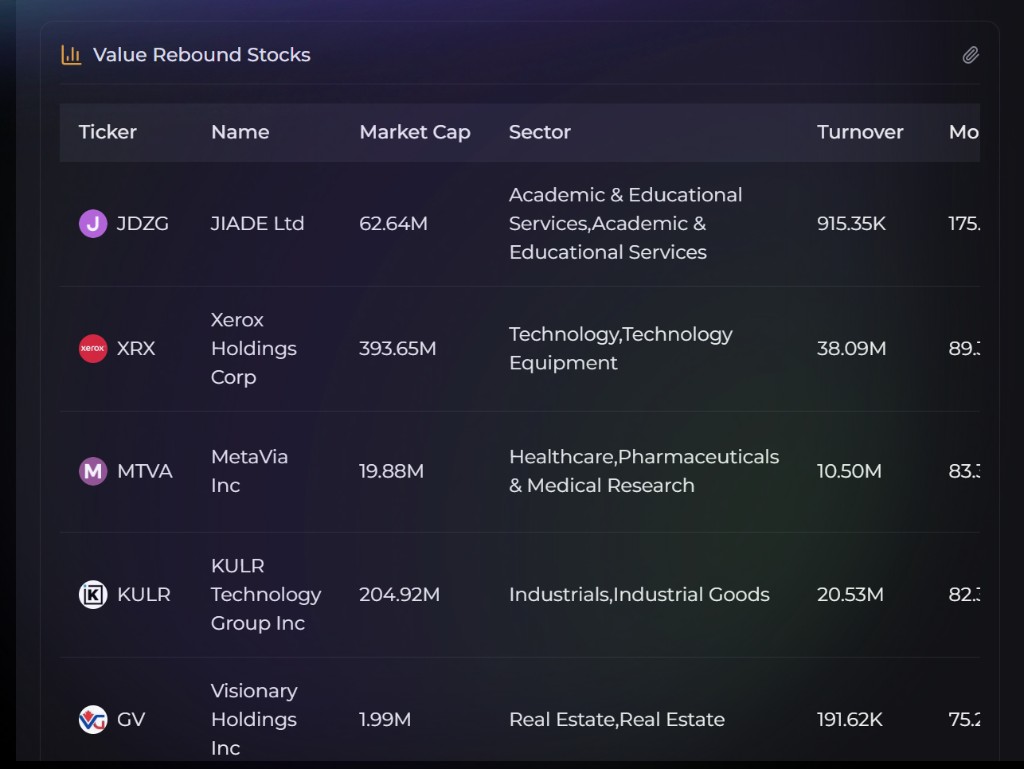Open the MTVA ticker

click(x=144, y=471)
